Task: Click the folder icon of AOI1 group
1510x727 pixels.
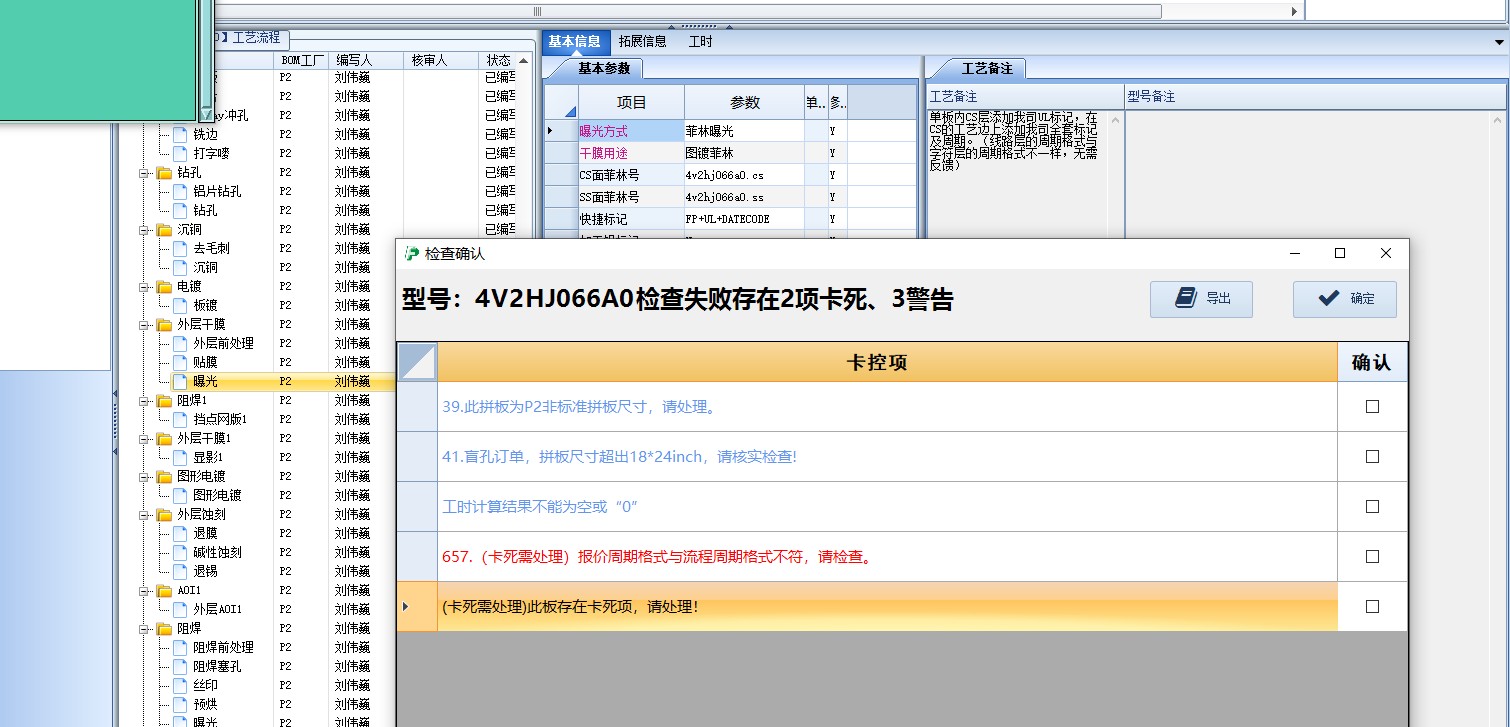Action: tap(164, 590)
